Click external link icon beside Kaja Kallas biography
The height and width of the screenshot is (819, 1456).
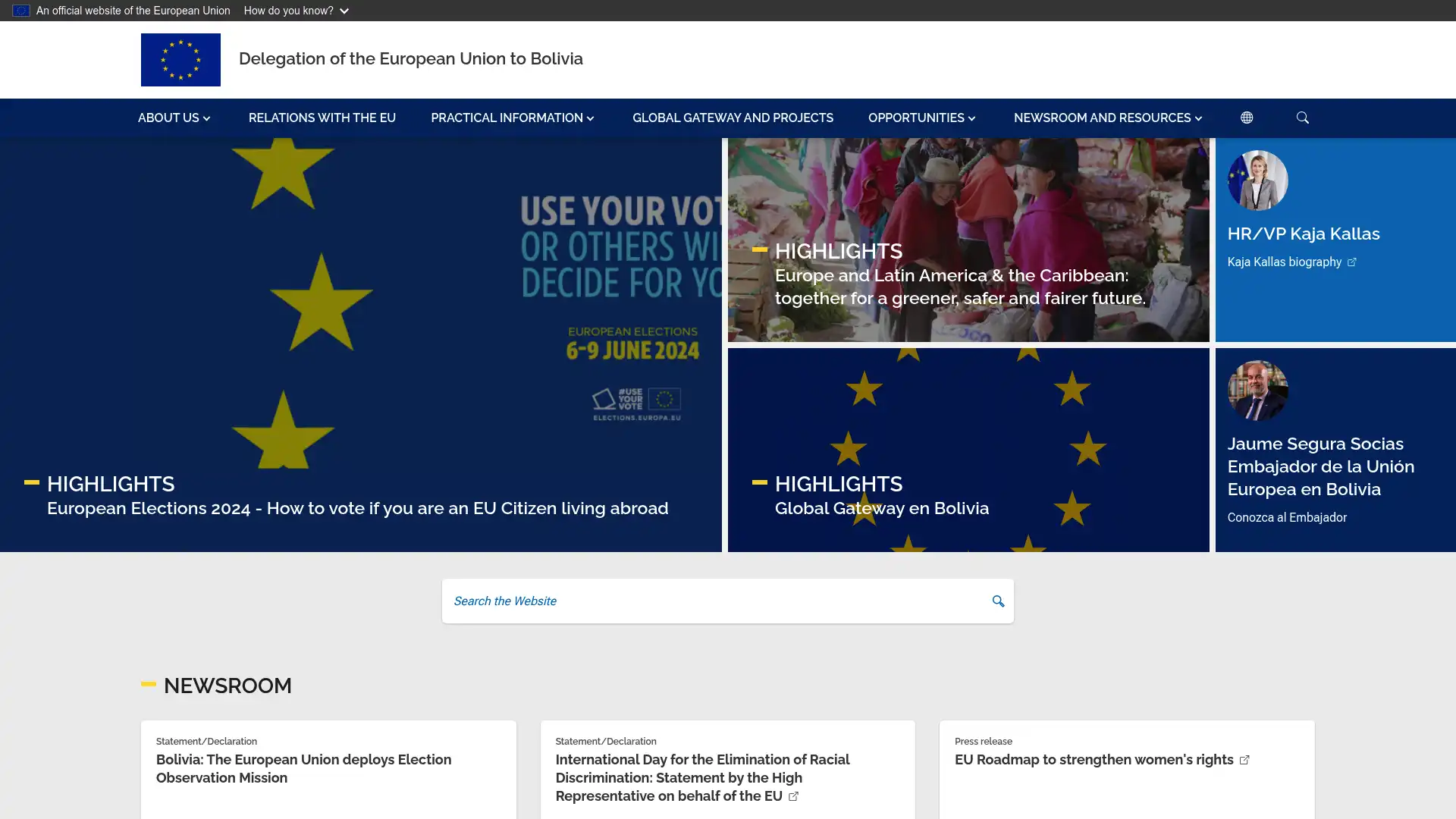(1351, 262)
